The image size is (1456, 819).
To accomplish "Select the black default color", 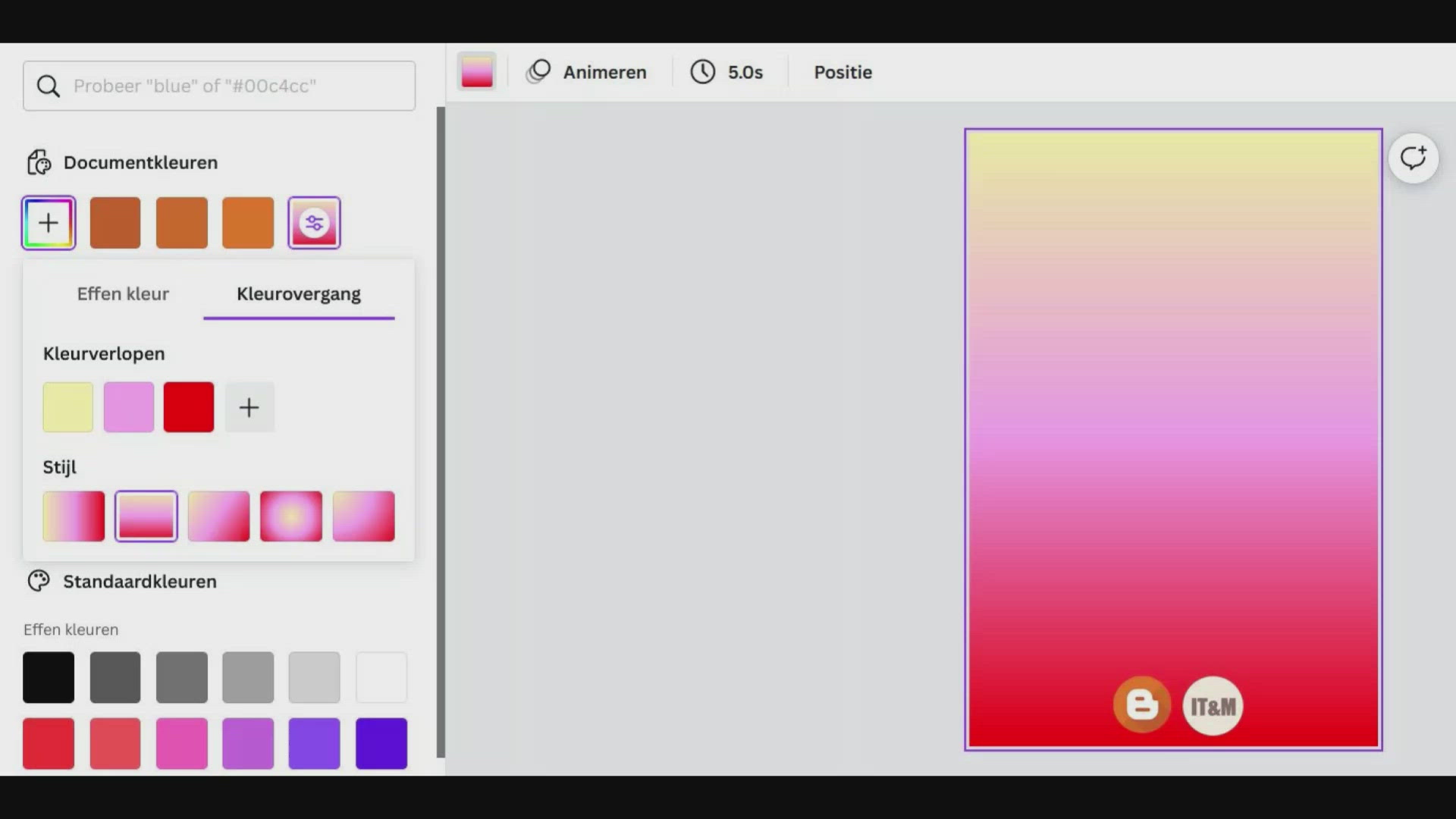I will click(x=49, y=677).
